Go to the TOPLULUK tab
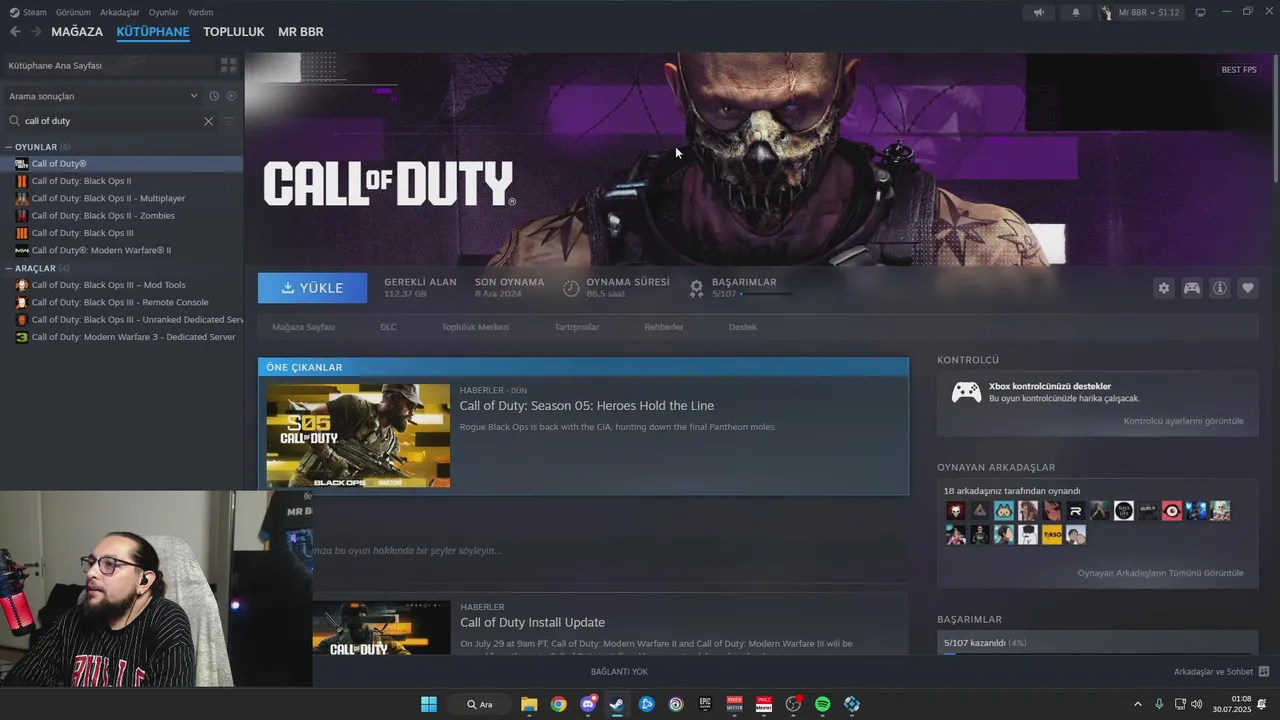1280x720 pixels. click(x=233, y=32)
